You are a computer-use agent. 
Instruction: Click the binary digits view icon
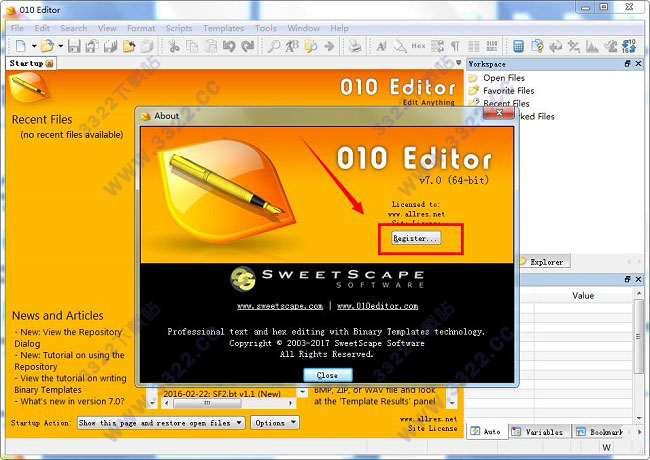(x=492, y=46)
